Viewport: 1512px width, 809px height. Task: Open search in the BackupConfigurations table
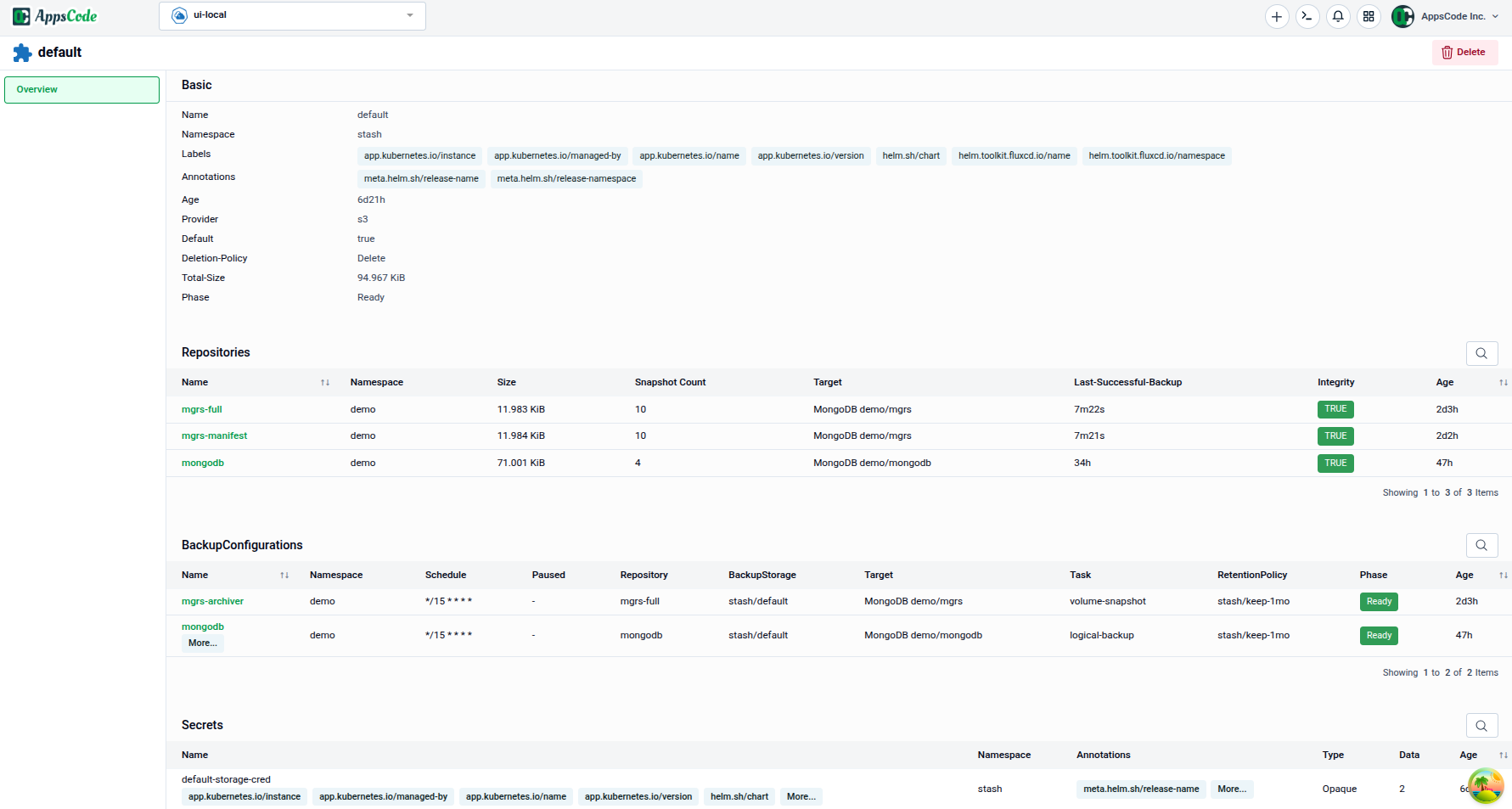[x=1481, y=545]
